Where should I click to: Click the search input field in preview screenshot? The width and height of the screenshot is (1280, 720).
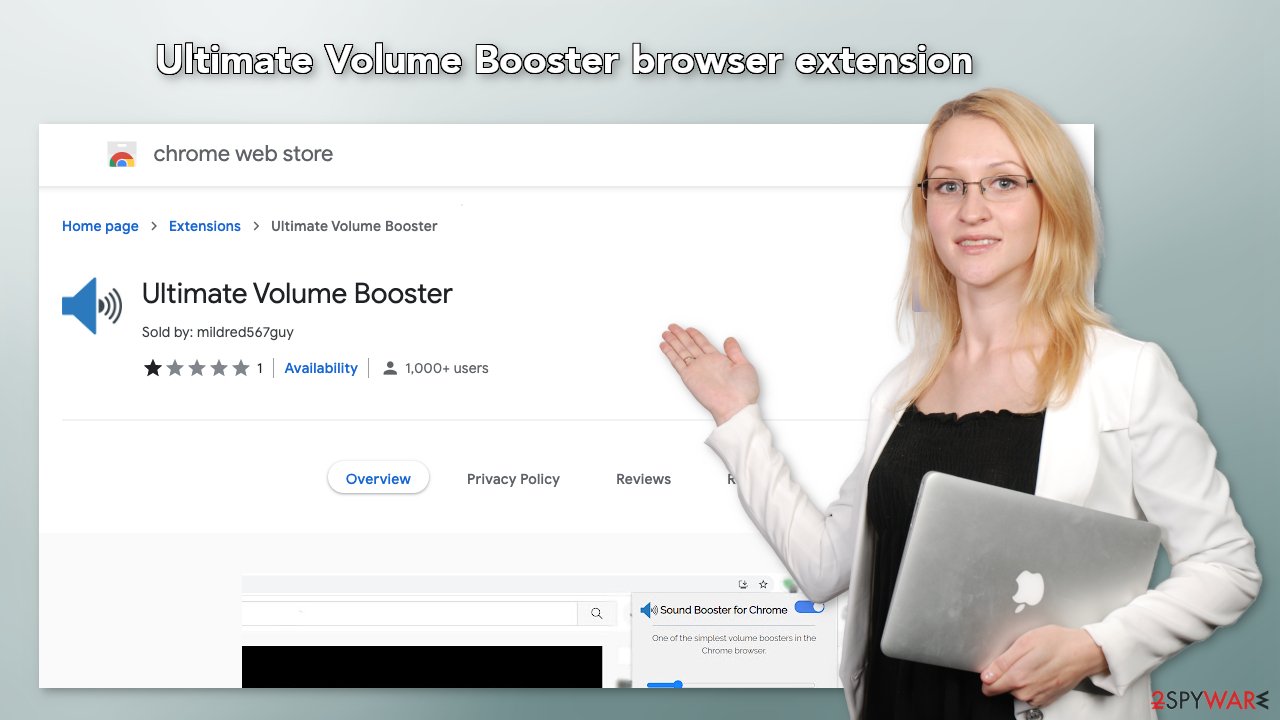[x=410, y=613]
